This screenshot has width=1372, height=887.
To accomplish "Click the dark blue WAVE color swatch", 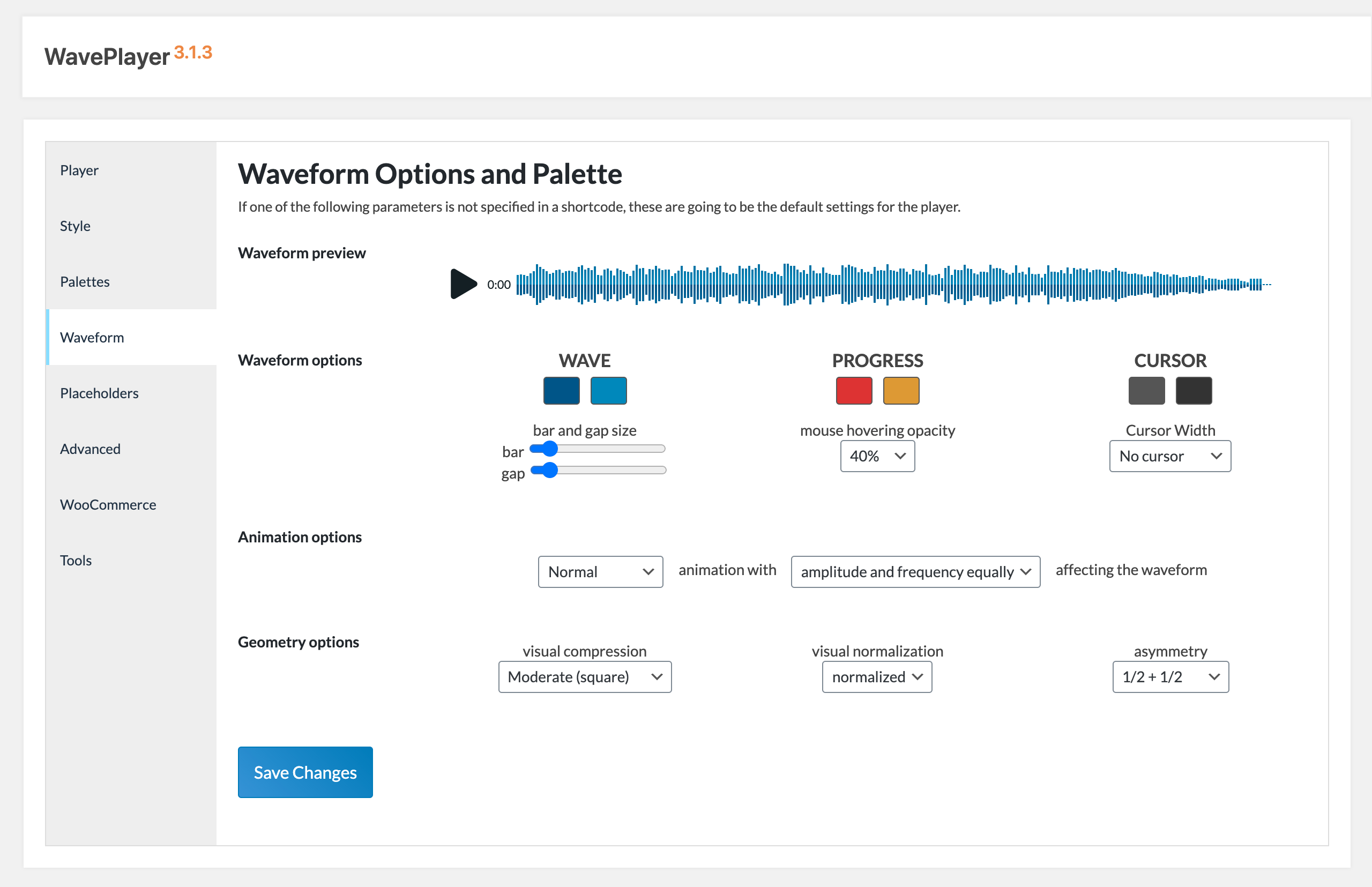I will click(x=561, y=391).
